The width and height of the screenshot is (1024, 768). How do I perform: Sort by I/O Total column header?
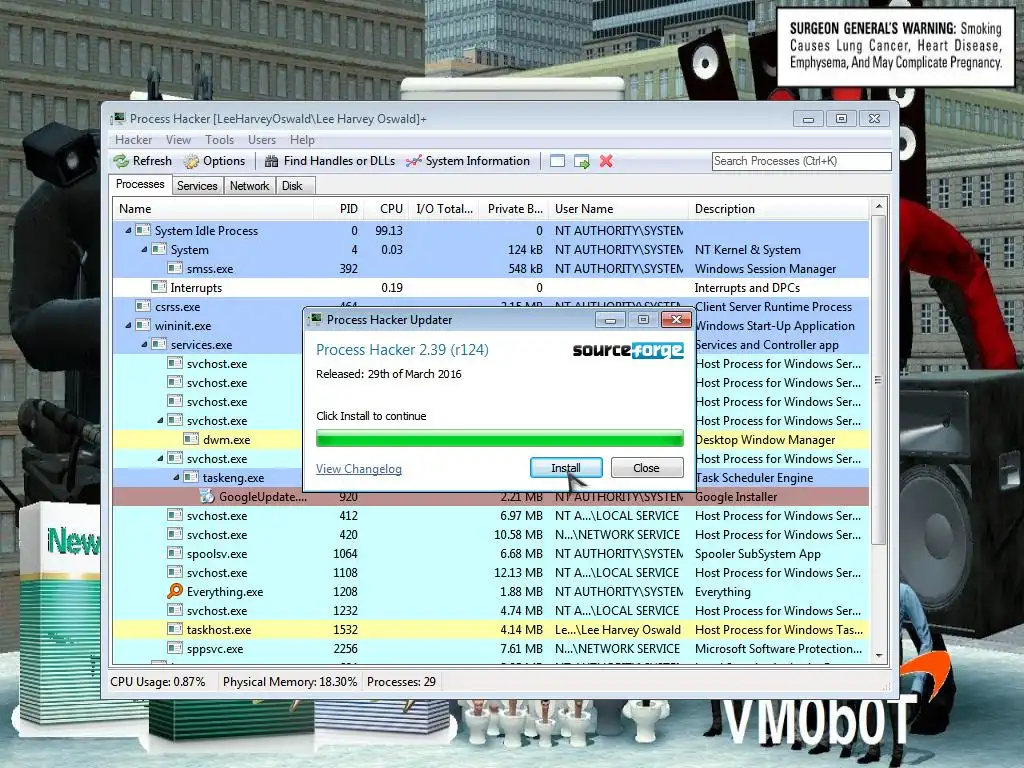pyautogui.click(x=445, y=209)
